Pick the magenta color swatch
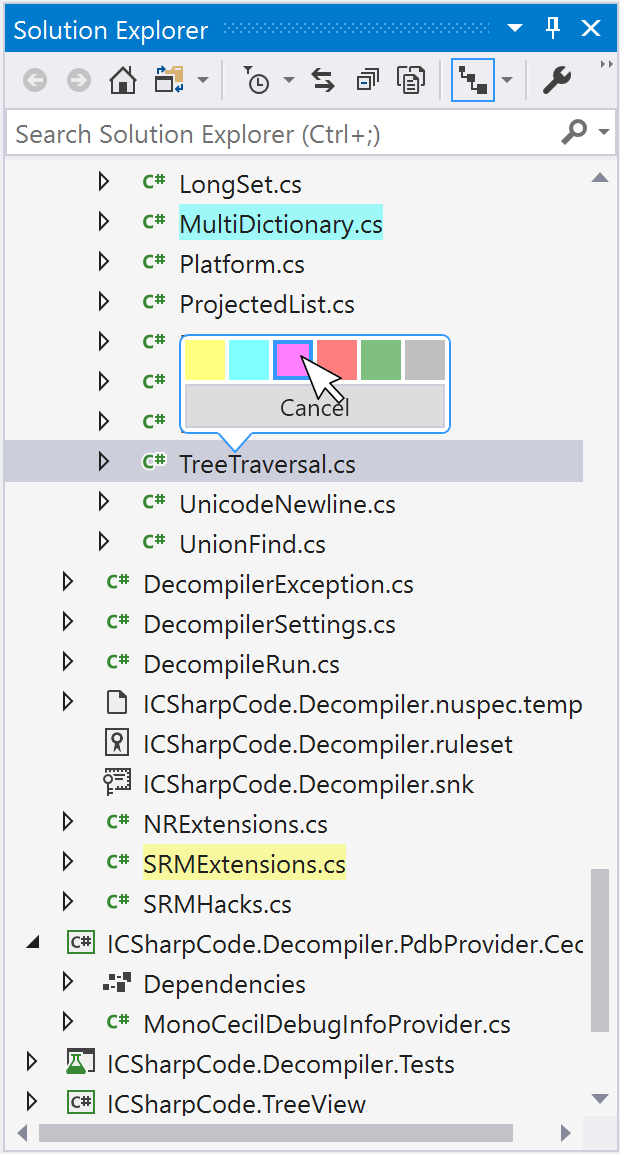This screenshot has width=620, height=1154. pyautogui.click(x=292, y=360)
